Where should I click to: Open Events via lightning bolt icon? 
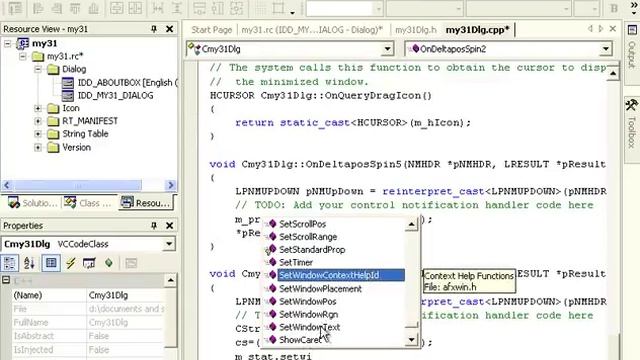[71, 263]
